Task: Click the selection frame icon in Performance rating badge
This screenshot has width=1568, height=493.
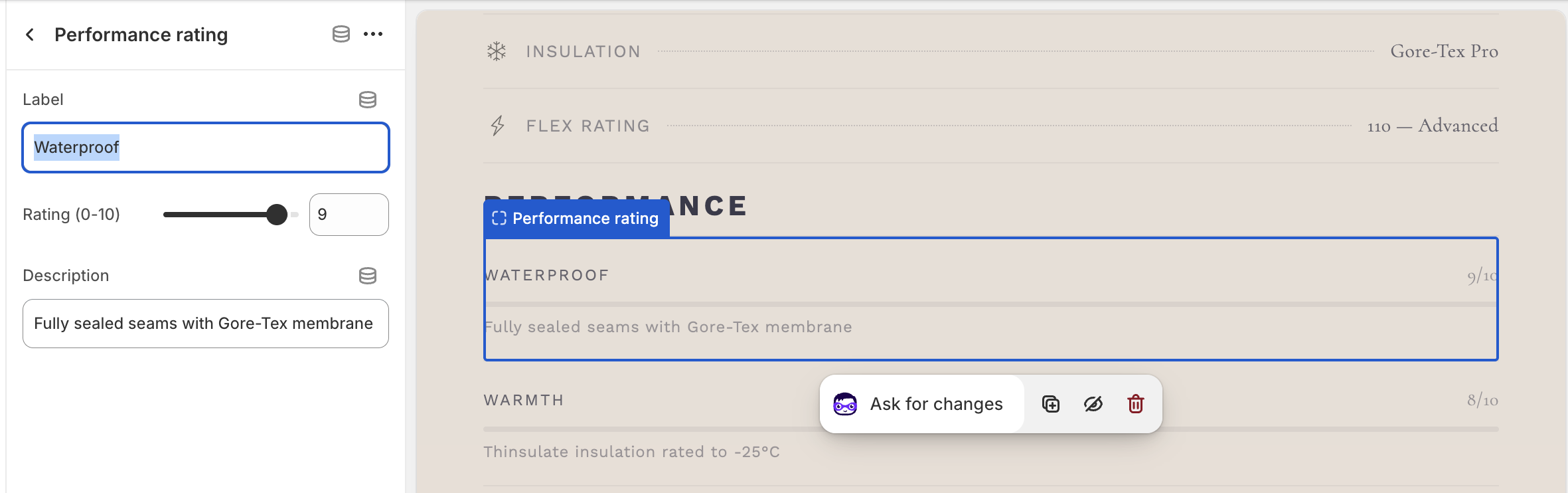Action: (x=501, y=218)
